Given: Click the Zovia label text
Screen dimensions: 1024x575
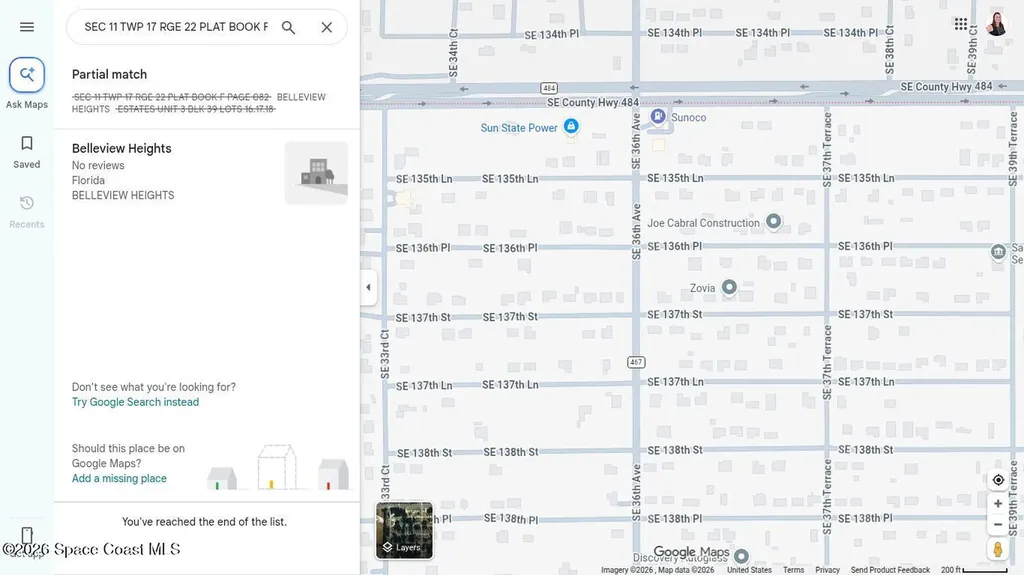Looking at the screenshot, I should pos(703,288).
